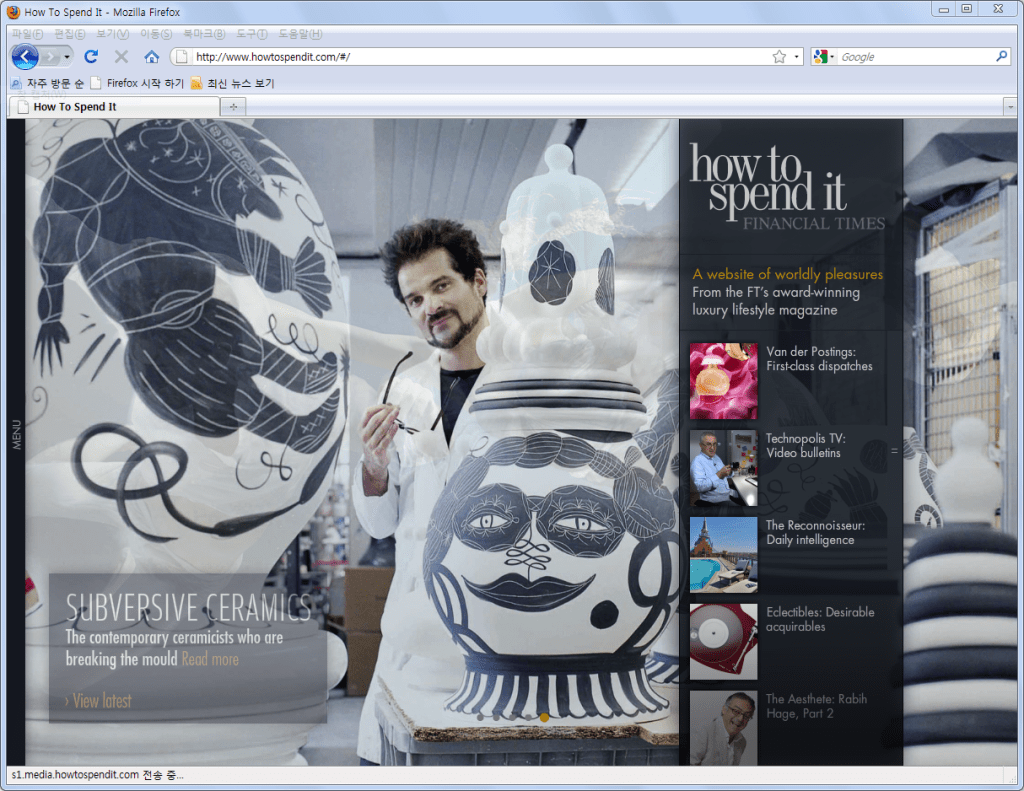Click the stop loading X icon
1024x791 pixels.
(x=121, y=57)
